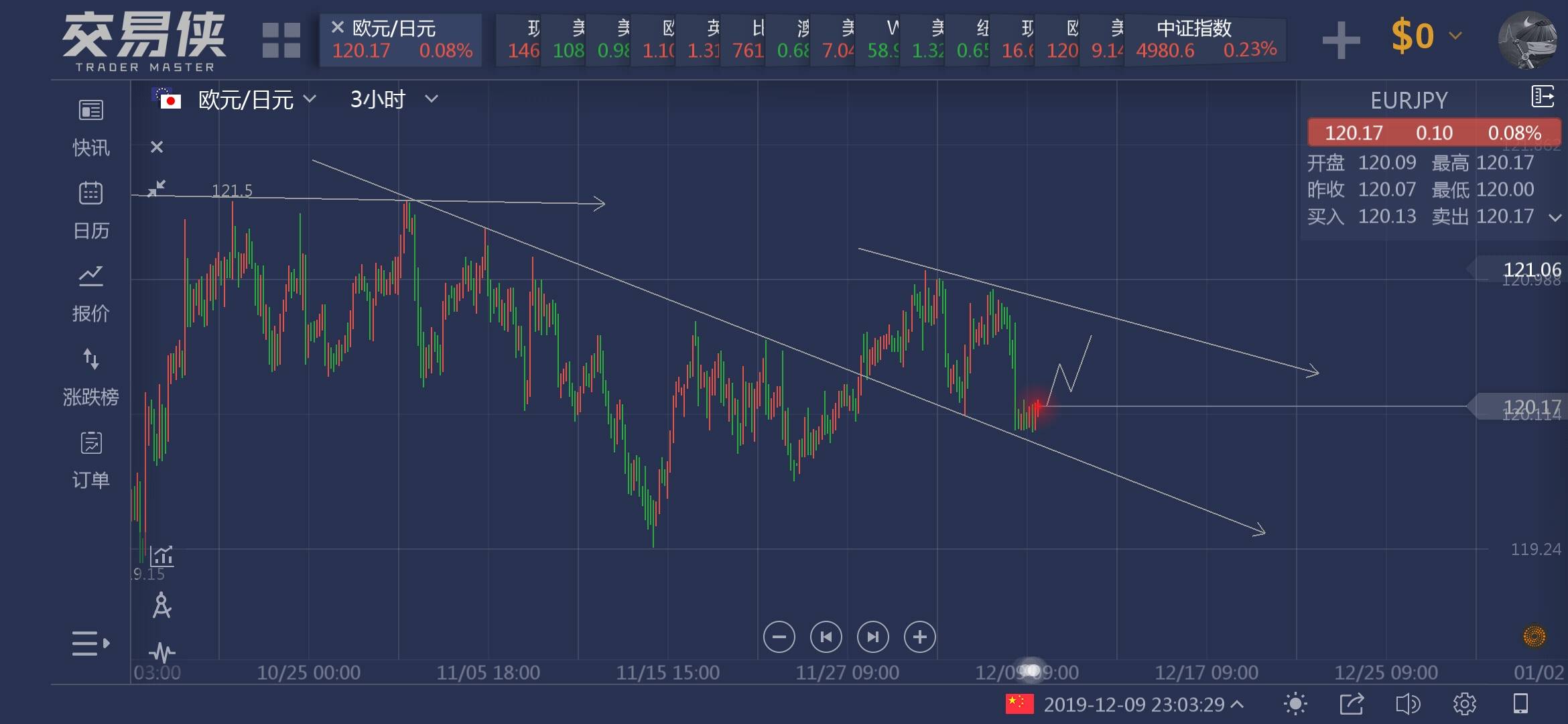Toggle the brightness day/night mode icon
Screen dimensions: 1568x724
[1295, 704]
